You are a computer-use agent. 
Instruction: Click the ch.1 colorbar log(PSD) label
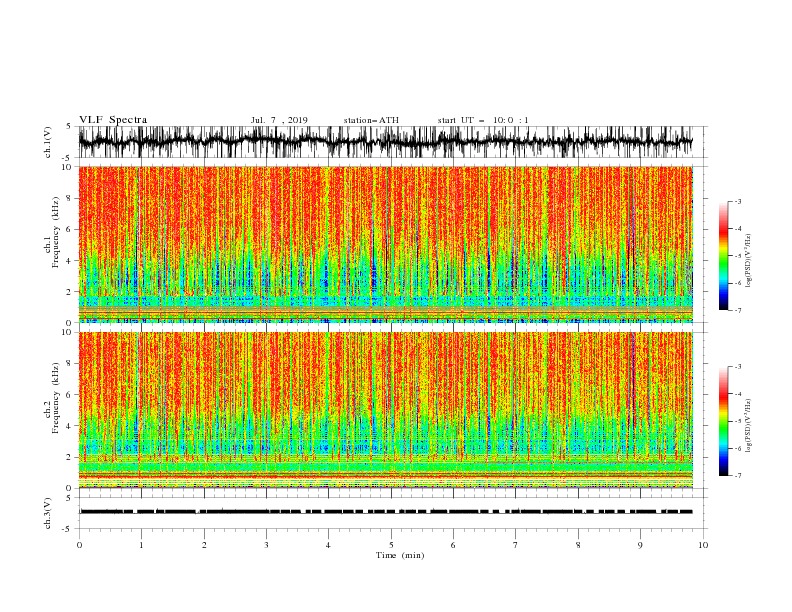[x=748, y=261]
